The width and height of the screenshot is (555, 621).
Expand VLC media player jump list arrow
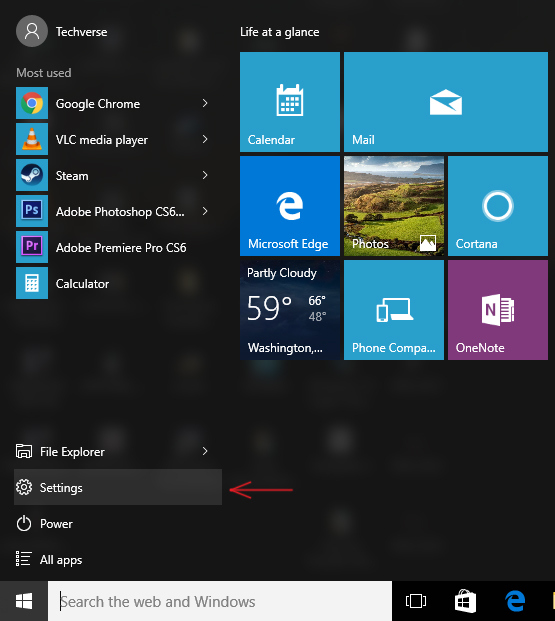point(205,139)
